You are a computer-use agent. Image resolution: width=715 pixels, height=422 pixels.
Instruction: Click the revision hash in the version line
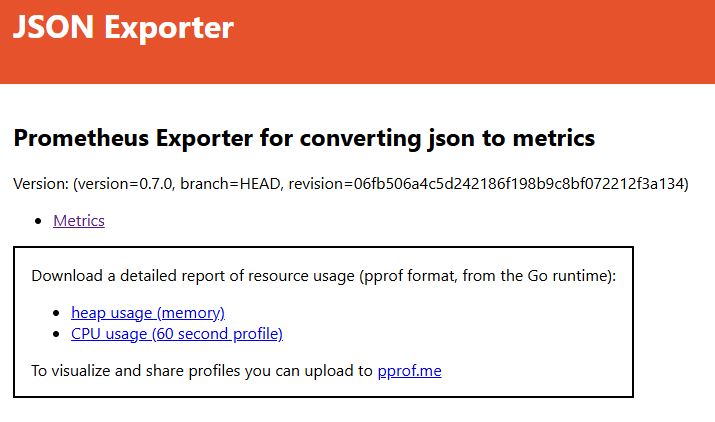click(520, 184)
